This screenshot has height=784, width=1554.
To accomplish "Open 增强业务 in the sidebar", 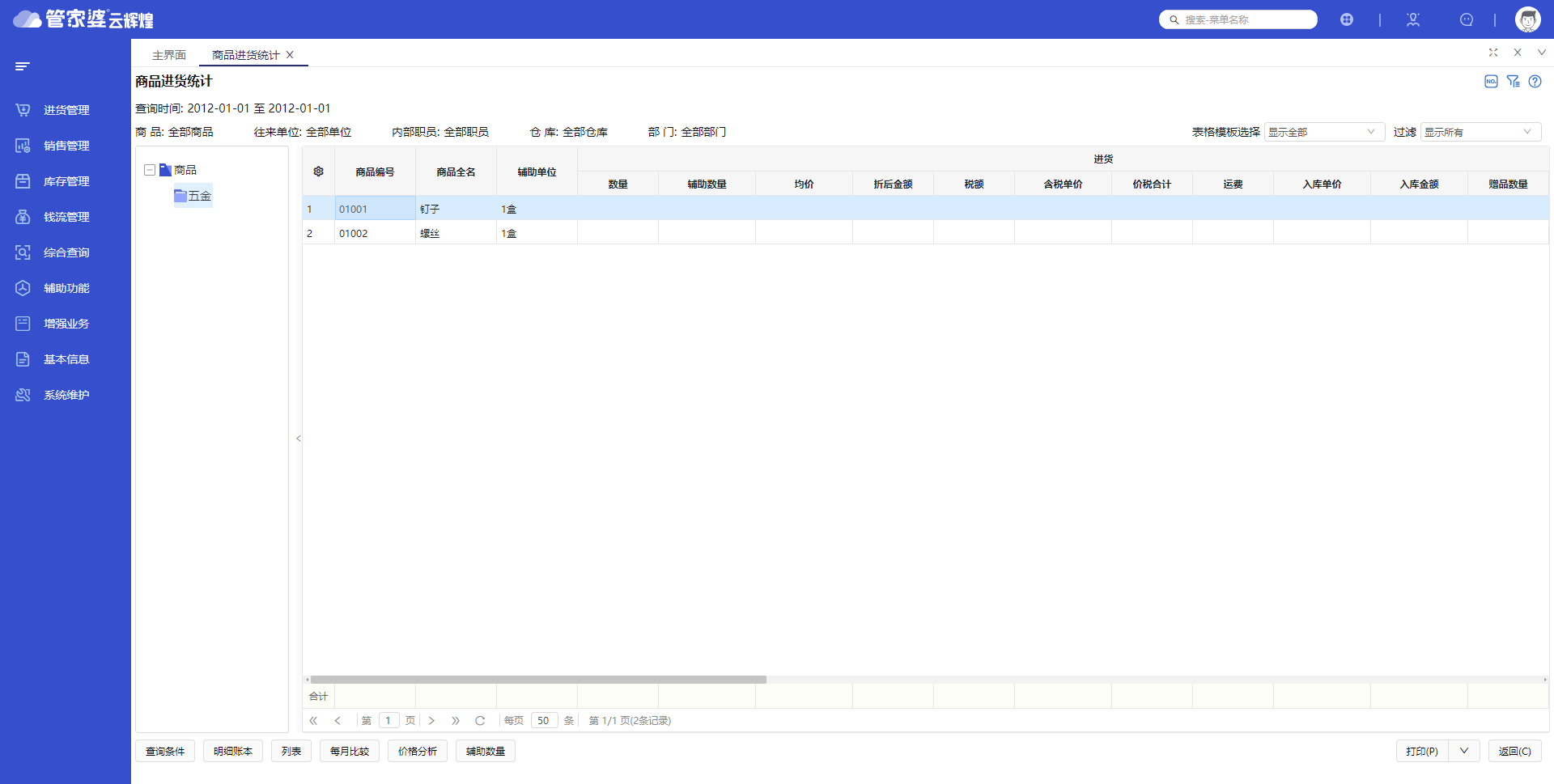I will 66,324.
